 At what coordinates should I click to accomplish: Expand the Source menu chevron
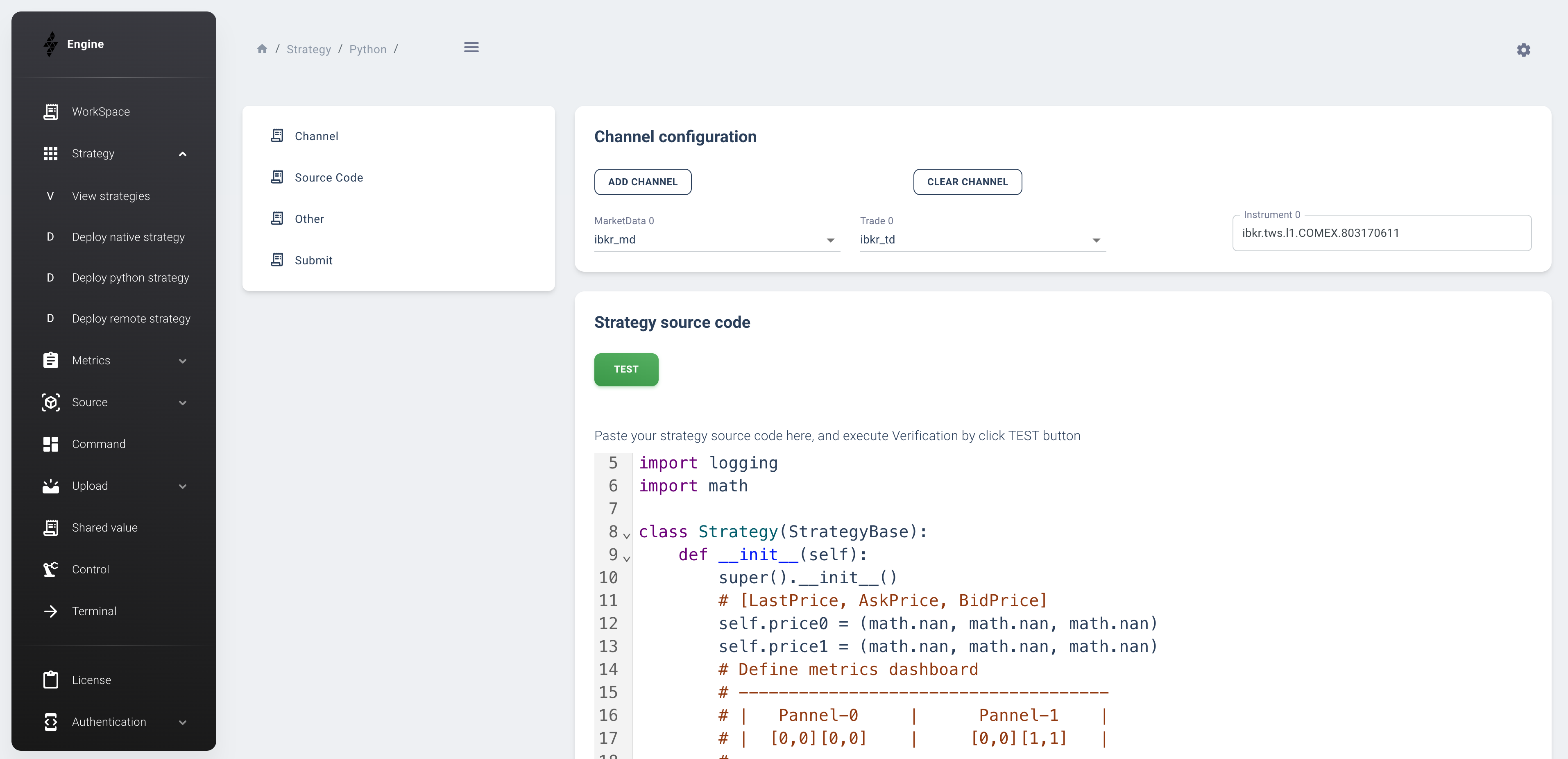coord(183,402)
